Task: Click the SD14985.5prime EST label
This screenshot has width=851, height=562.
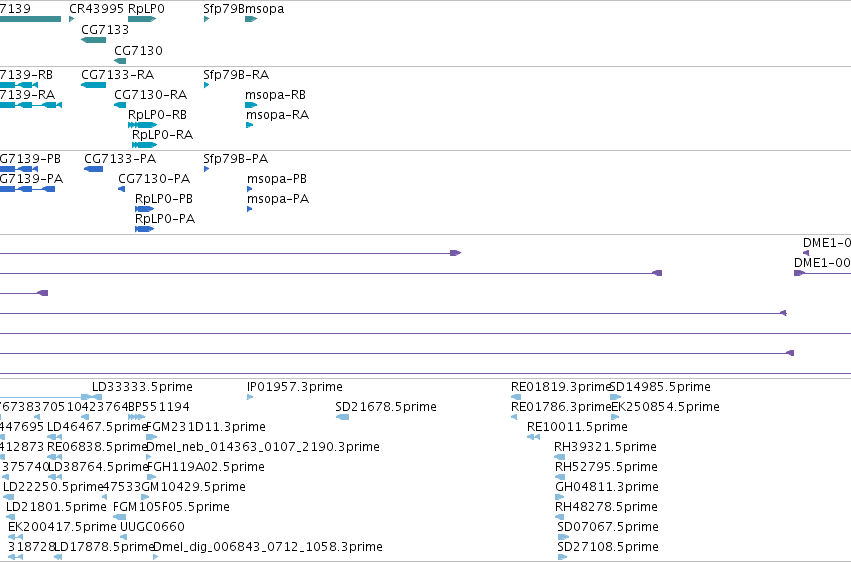Action: pyautogui.click(x=661, y=387)
